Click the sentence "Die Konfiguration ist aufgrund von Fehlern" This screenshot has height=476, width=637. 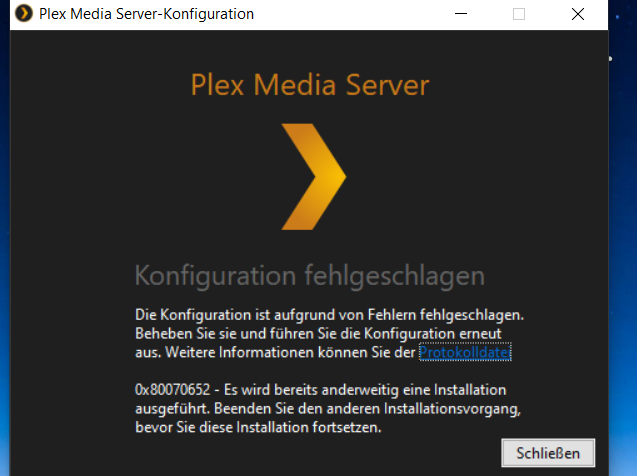[x=276, y=315]
